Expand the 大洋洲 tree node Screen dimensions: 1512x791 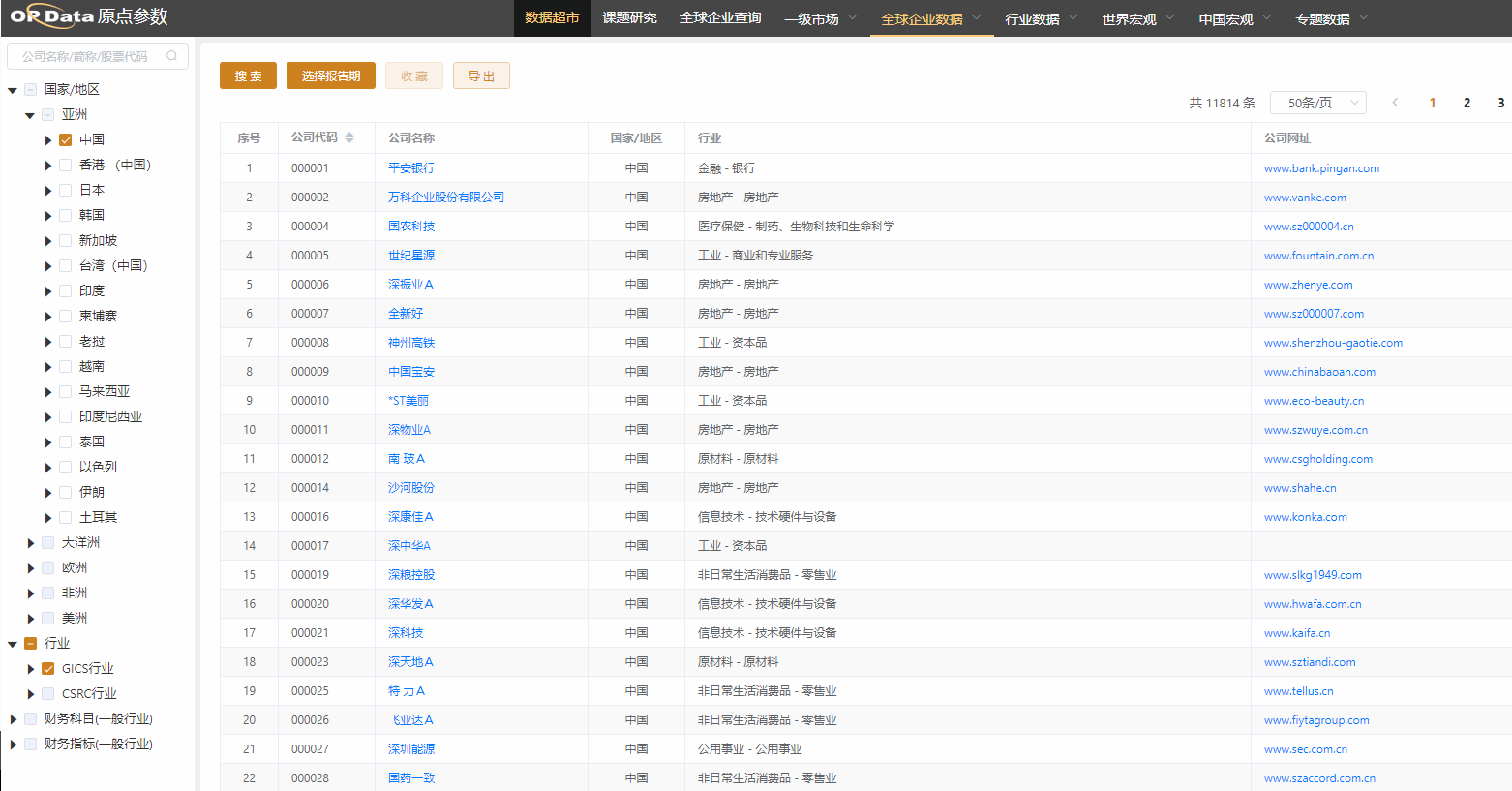[x=30, y=543]
